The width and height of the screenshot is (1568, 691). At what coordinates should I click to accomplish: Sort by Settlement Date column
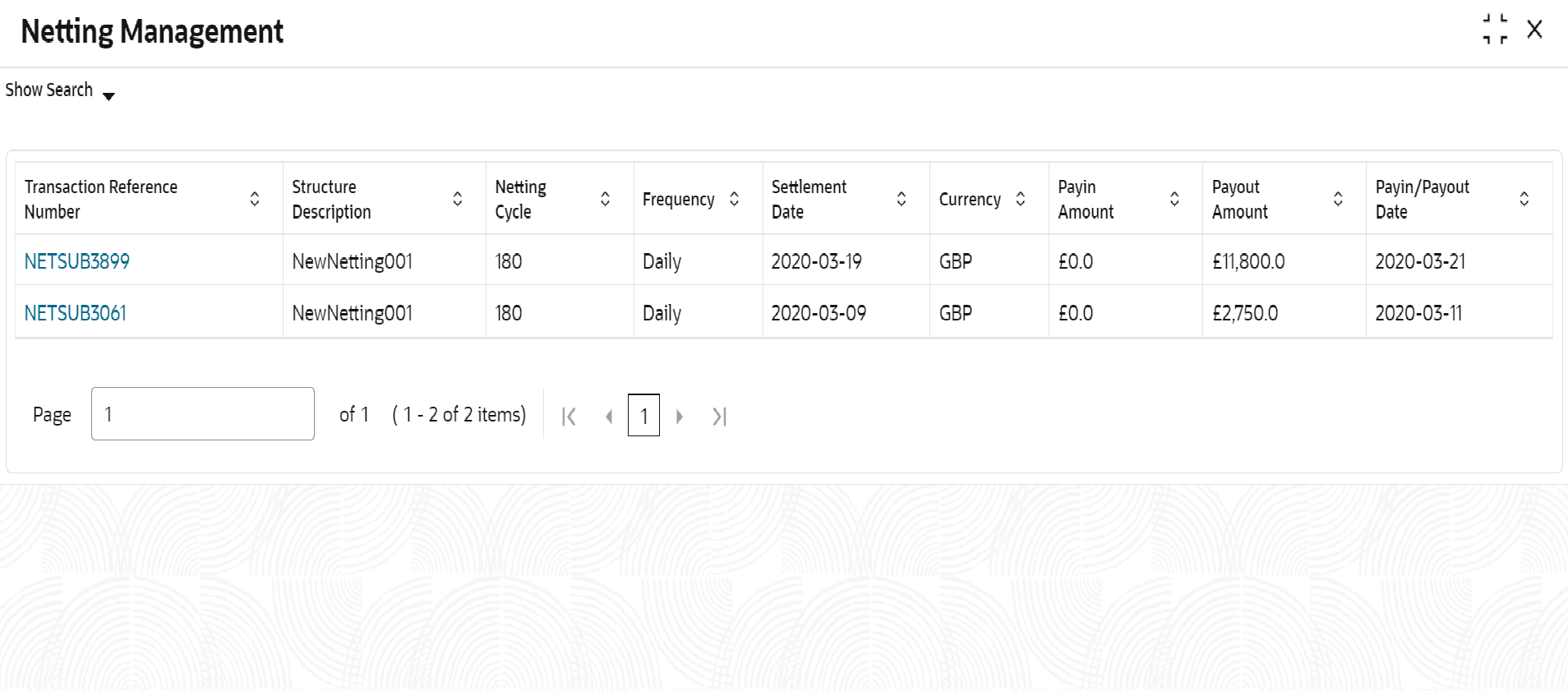pos(902,199)
